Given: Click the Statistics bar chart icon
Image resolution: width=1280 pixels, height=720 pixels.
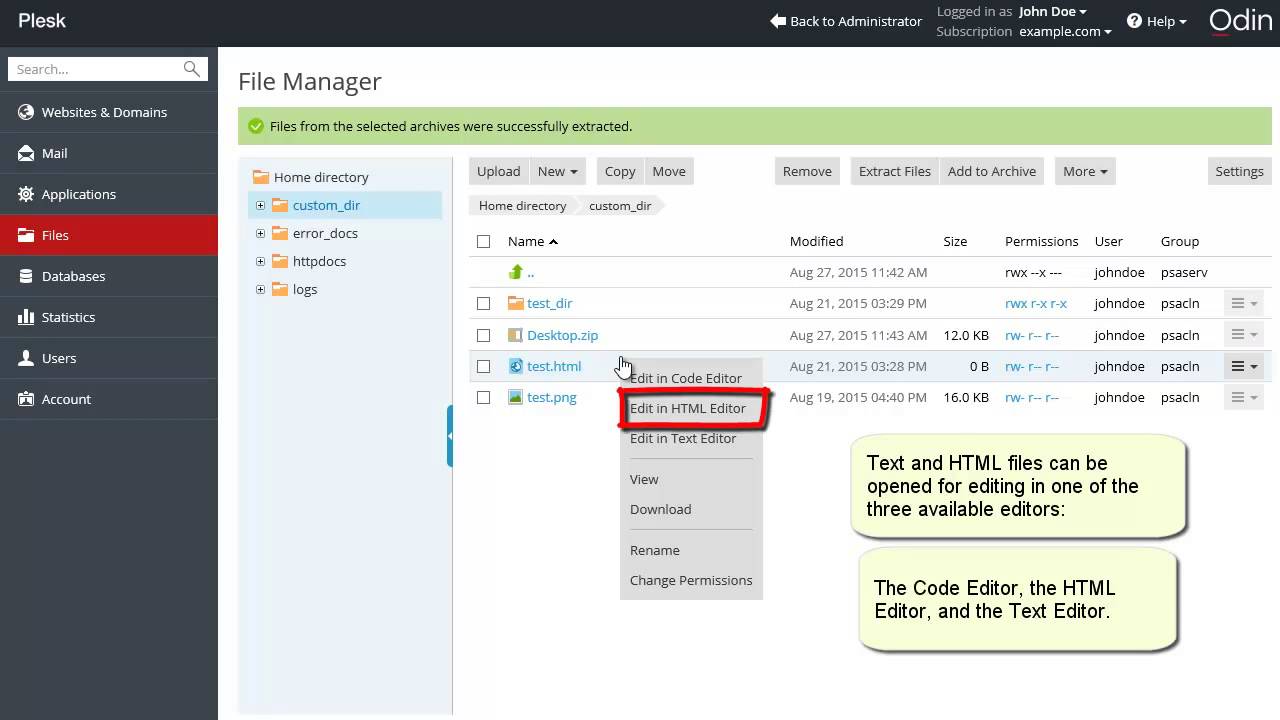Looking at the screenshot, I should pos(26,317).
